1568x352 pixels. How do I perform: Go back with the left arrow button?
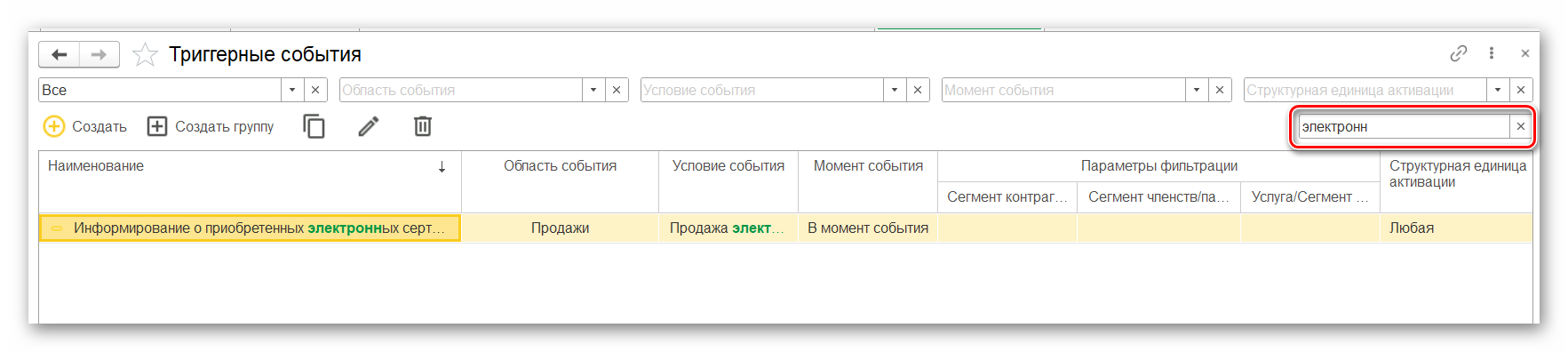click(x=60, y=54)
